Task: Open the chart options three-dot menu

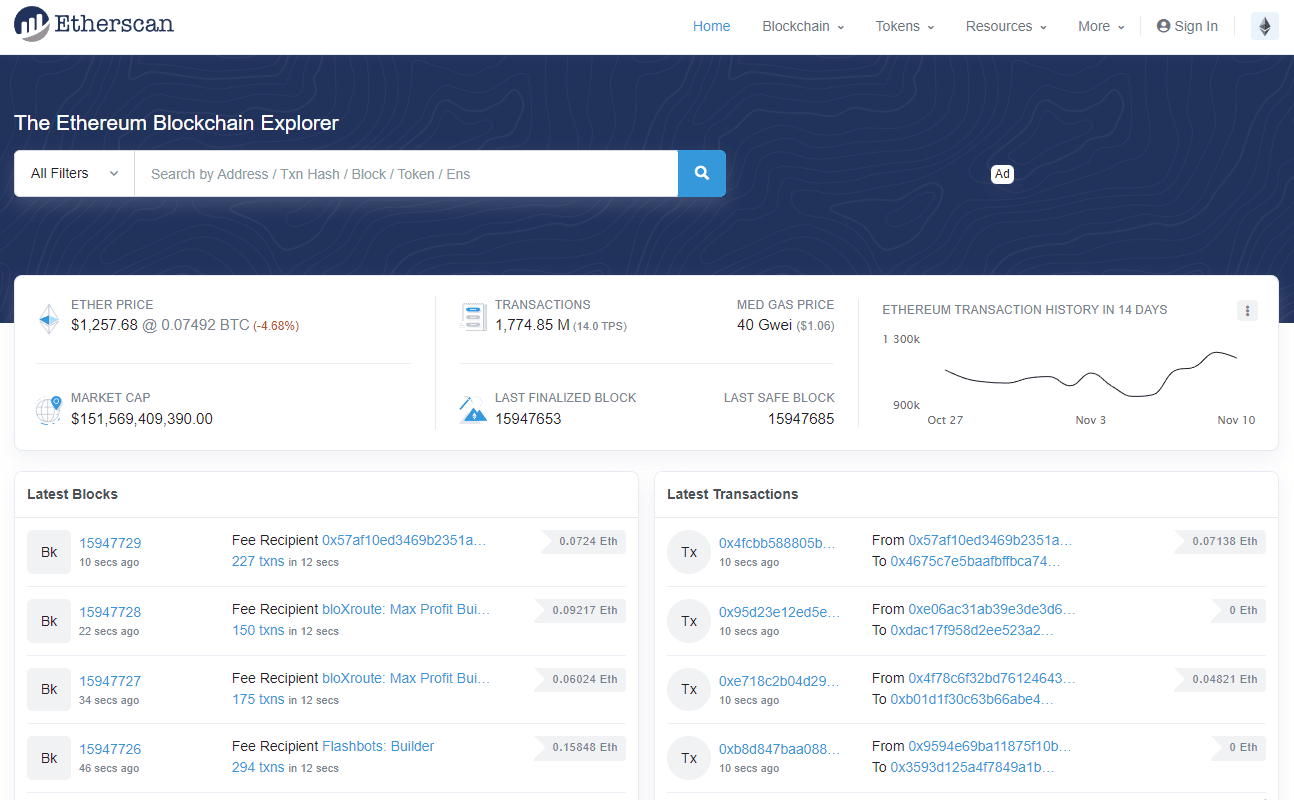Action: click(x=1247, y=310)
